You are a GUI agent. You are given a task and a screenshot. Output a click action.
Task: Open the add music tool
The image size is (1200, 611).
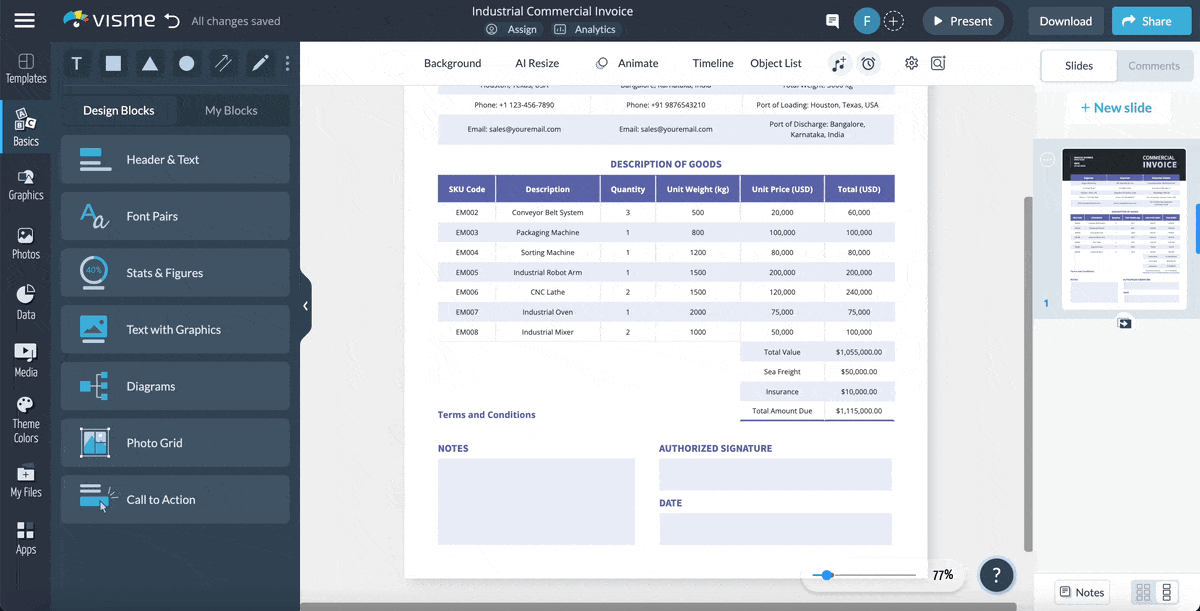pos(838,63)
